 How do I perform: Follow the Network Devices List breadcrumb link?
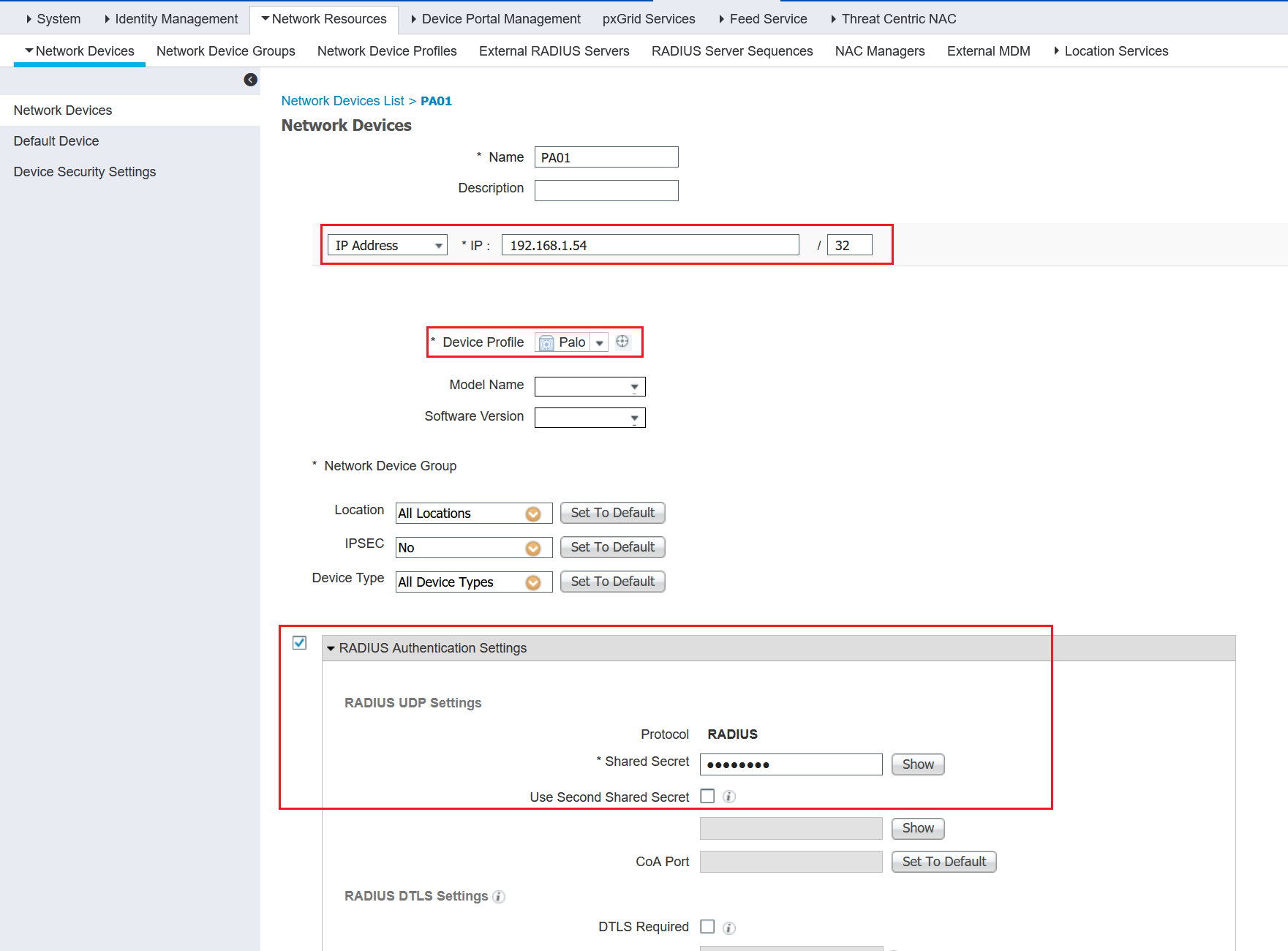pos(342,100)
